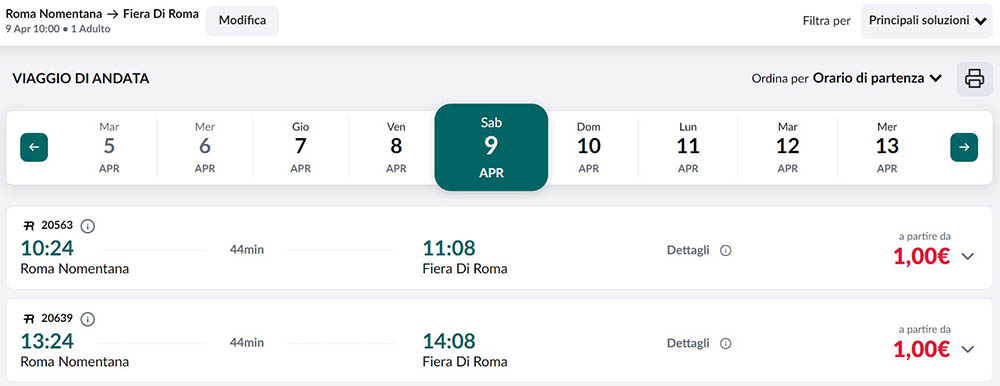This screenshot has width=1000, height=386.
Task: Go to next dates with right arrow
Action: tap(964, 147)
